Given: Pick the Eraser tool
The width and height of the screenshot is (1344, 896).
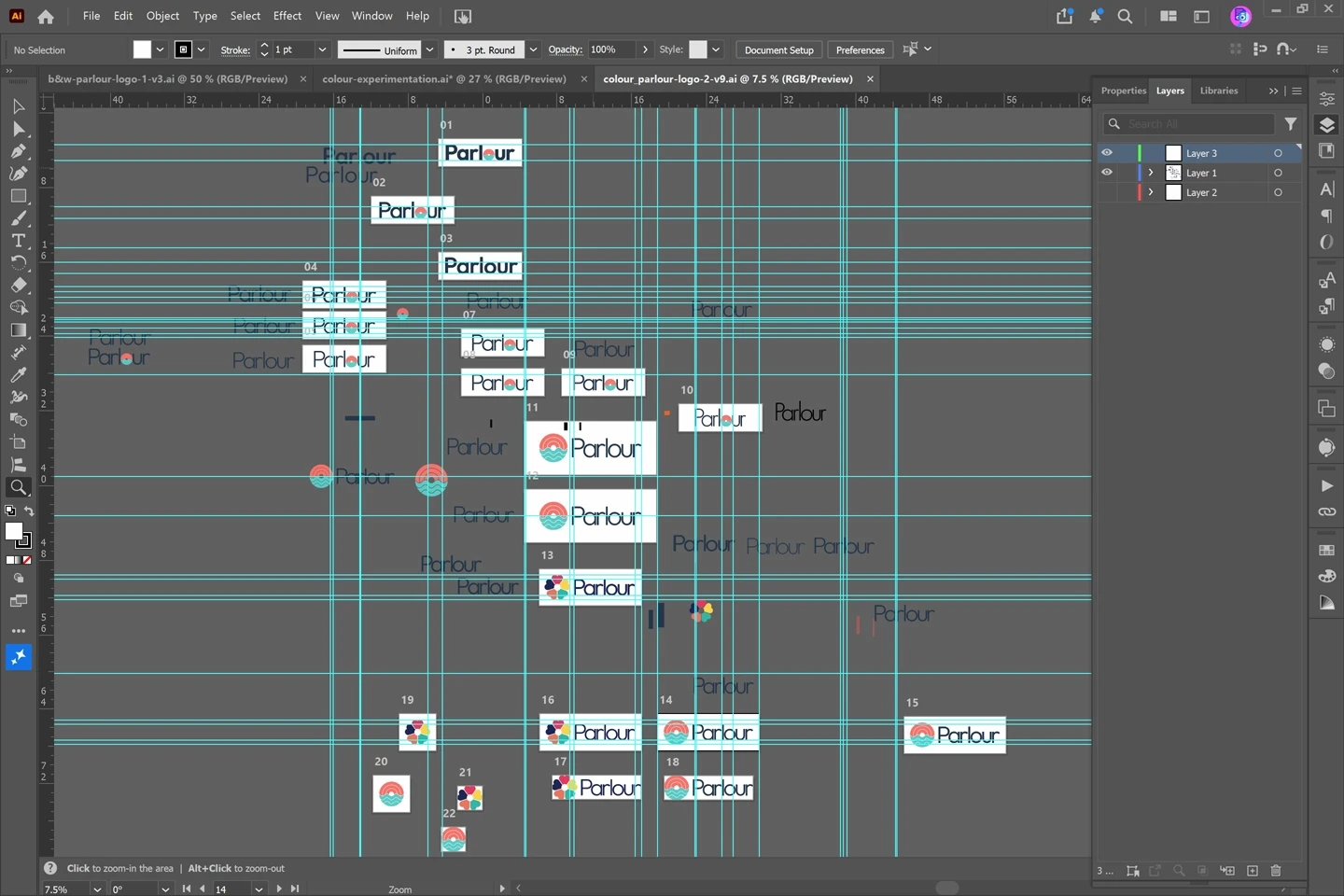Looking at the screenshot, I should (18, 286).
